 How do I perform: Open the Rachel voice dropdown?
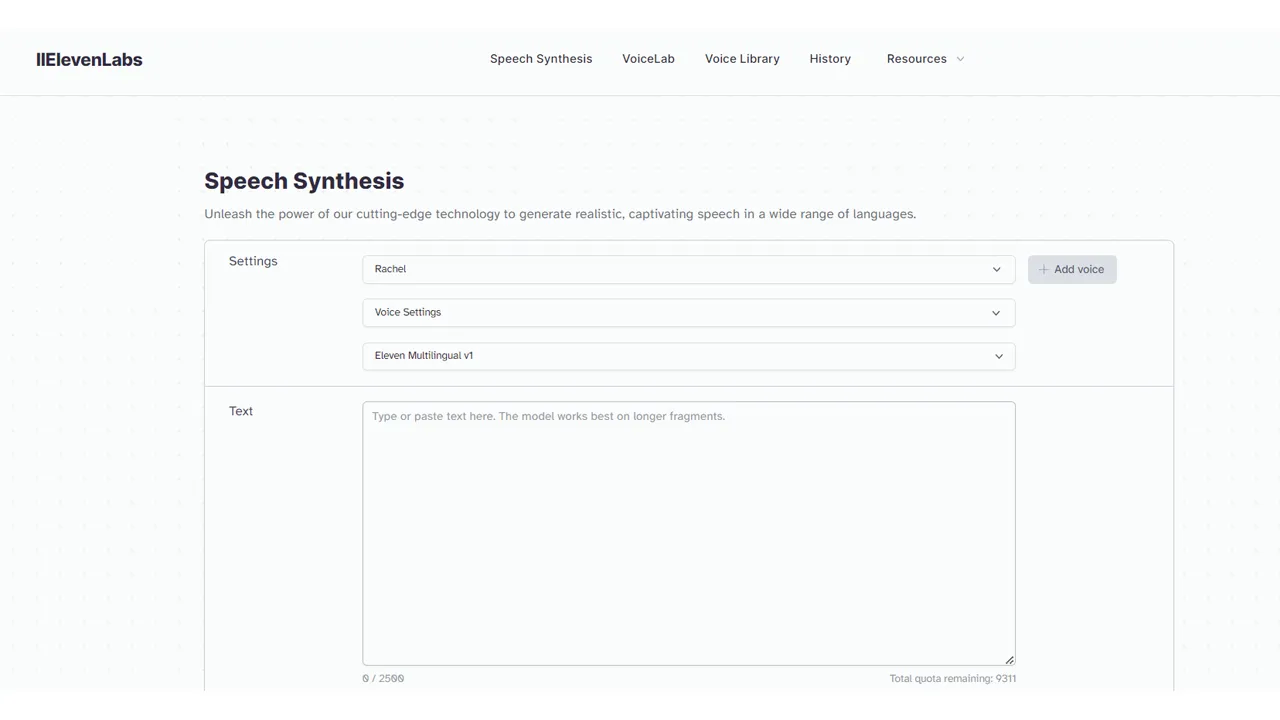pyautogui.click(x=689, y=269)
